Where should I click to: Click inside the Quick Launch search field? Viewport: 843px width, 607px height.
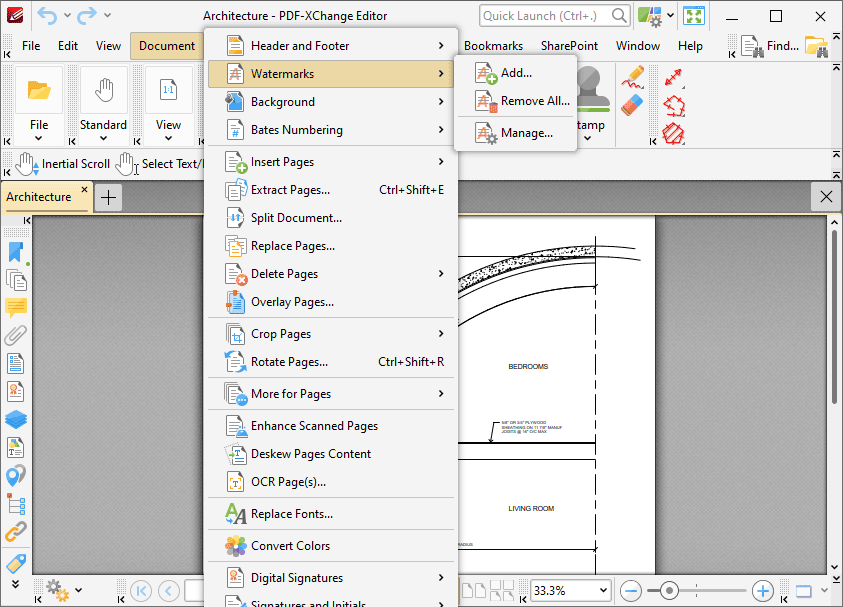pyautogui.click(x=554, y=16)
